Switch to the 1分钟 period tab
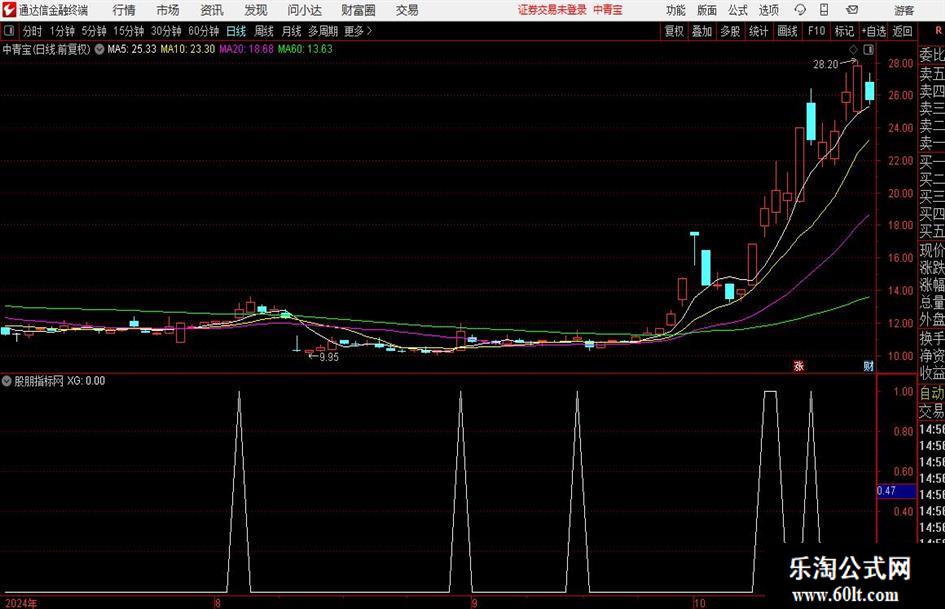Screen dimensions: 945x609 coord(61,31)
